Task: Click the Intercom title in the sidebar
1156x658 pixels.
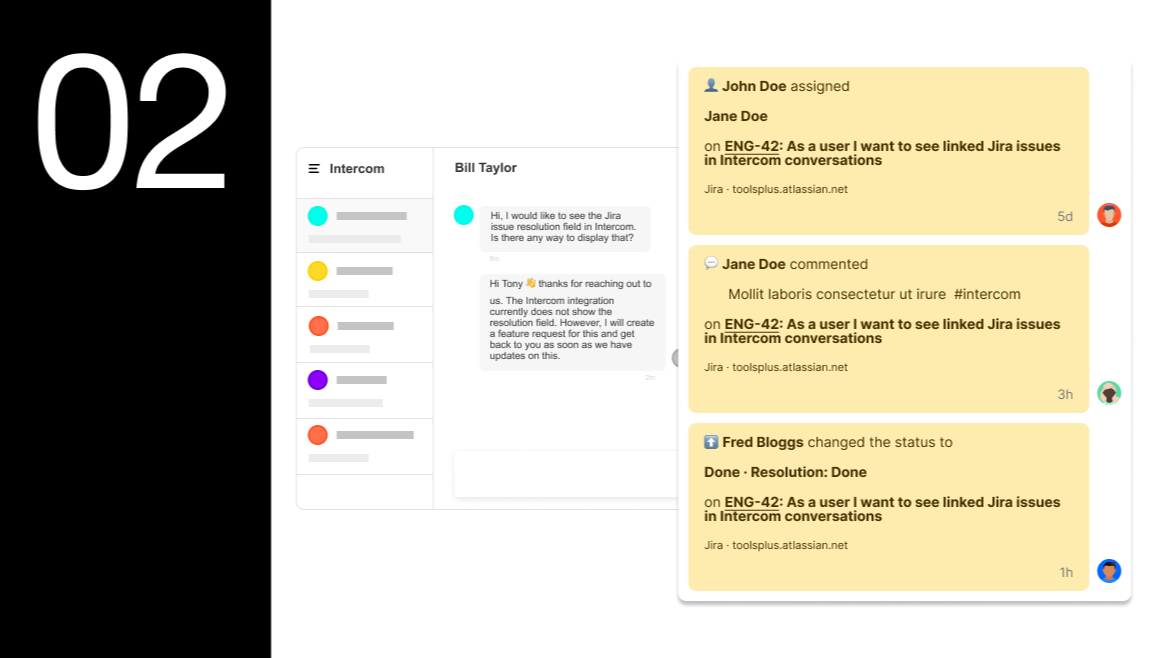Action: [x=357, y=169]
